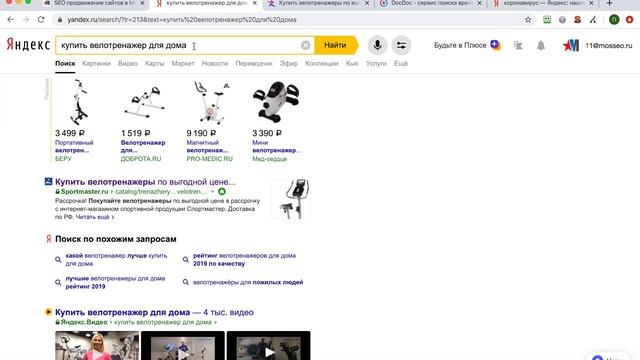Image resolution: width=640 pixels, height=360 pixels.
Task: Open the collections icon beside the bell
Action: (x=518, y=45)
